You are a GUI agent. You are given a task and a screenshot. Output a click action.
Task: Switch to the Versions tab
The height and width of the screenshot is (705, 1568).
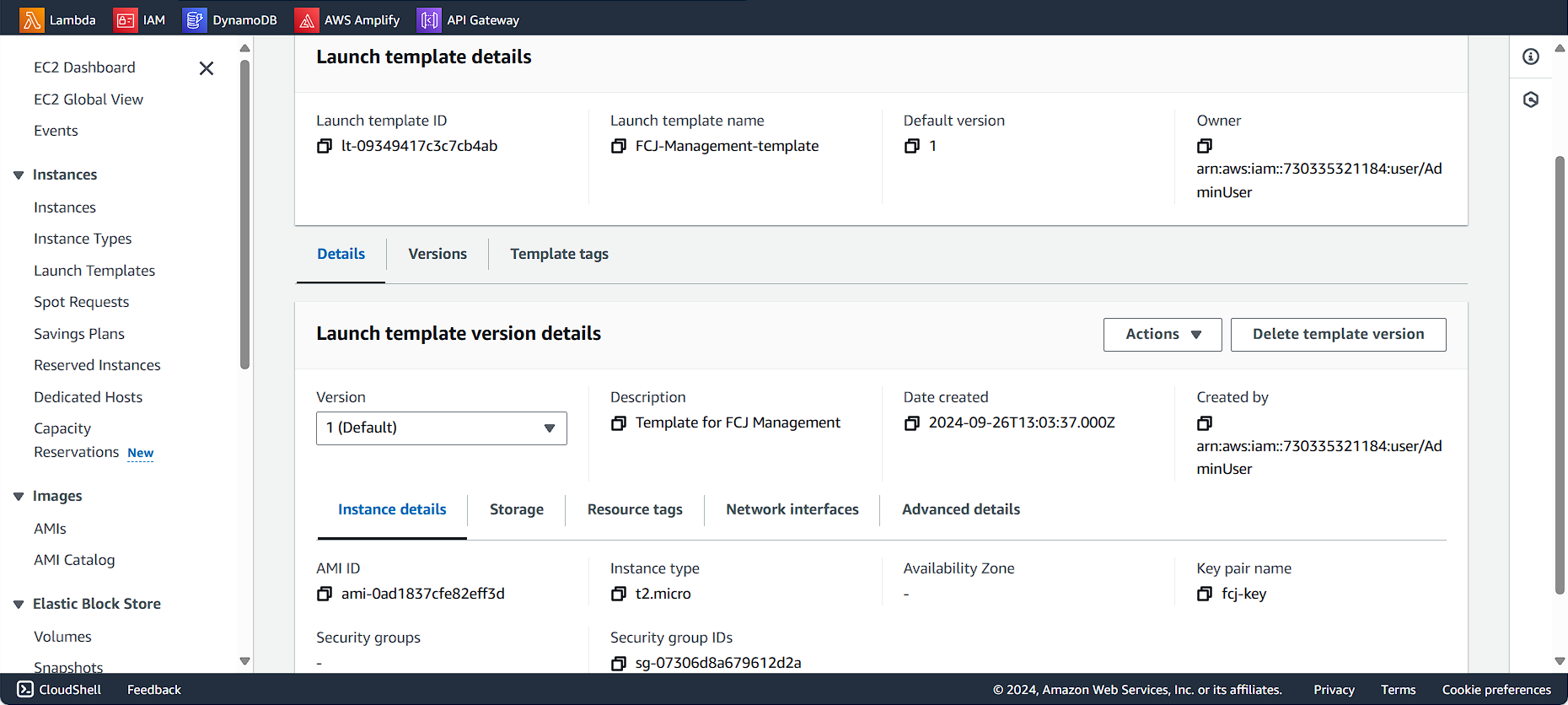[438, 254]
